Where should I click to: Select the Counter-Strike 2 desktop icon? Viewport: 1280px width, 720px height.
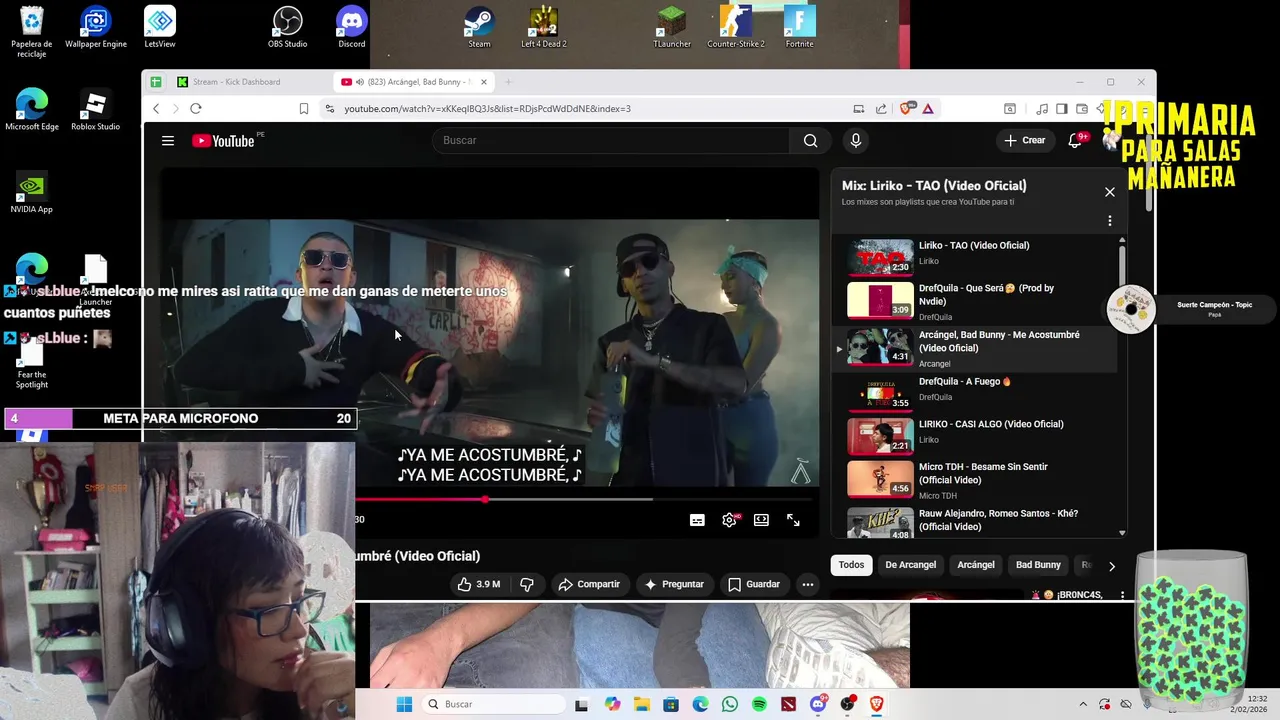[x=736, y=28]
